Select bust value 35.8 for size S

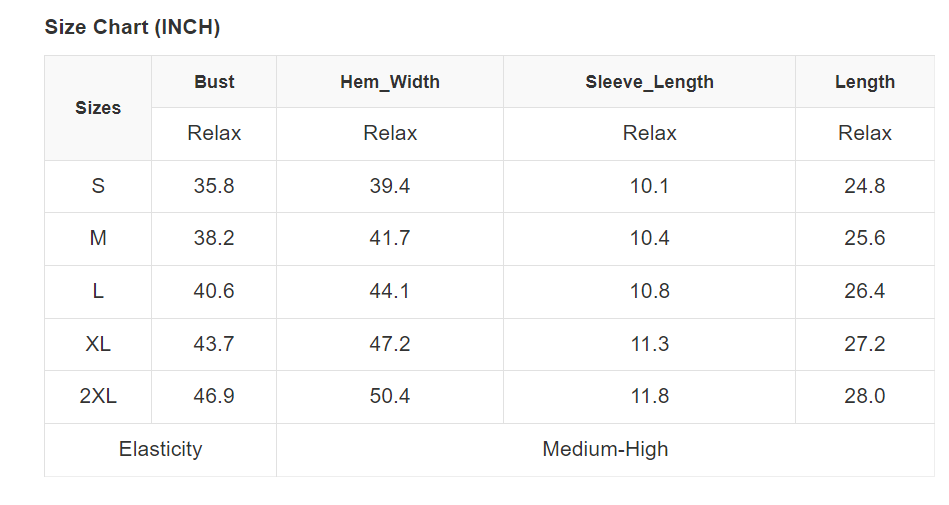coord(214,186)
